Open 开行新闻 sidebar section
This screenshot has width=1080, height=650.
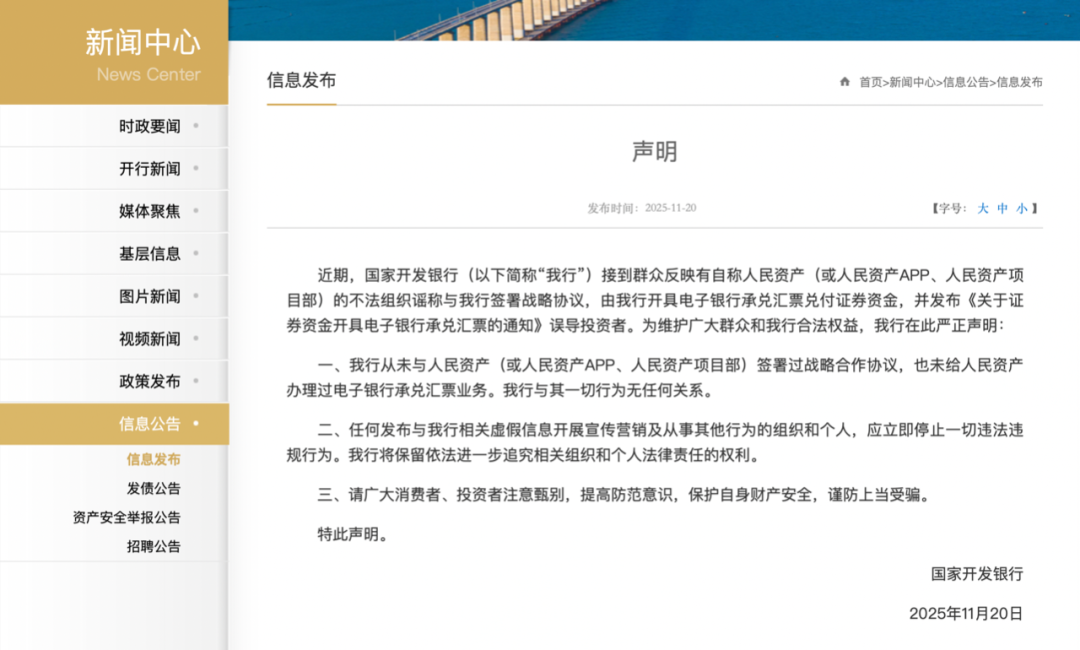[x=150, y=169]
